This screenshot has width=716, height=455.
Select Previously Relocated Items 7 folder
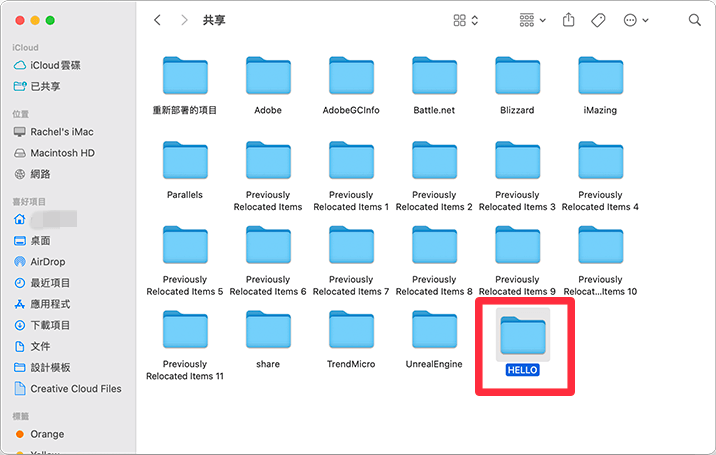[351, 245]
